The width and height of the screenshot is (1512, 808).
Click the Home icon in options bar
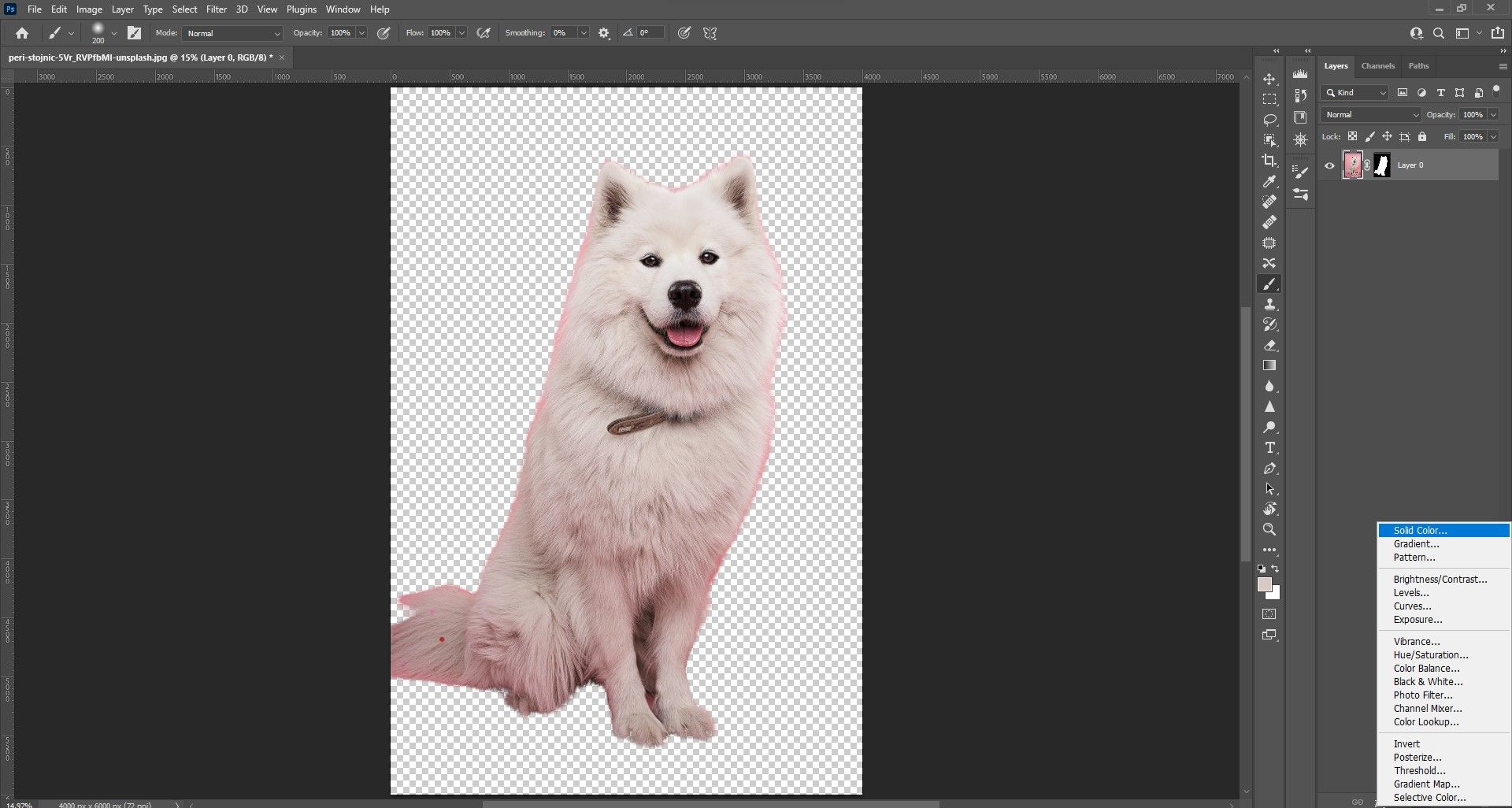22,33
